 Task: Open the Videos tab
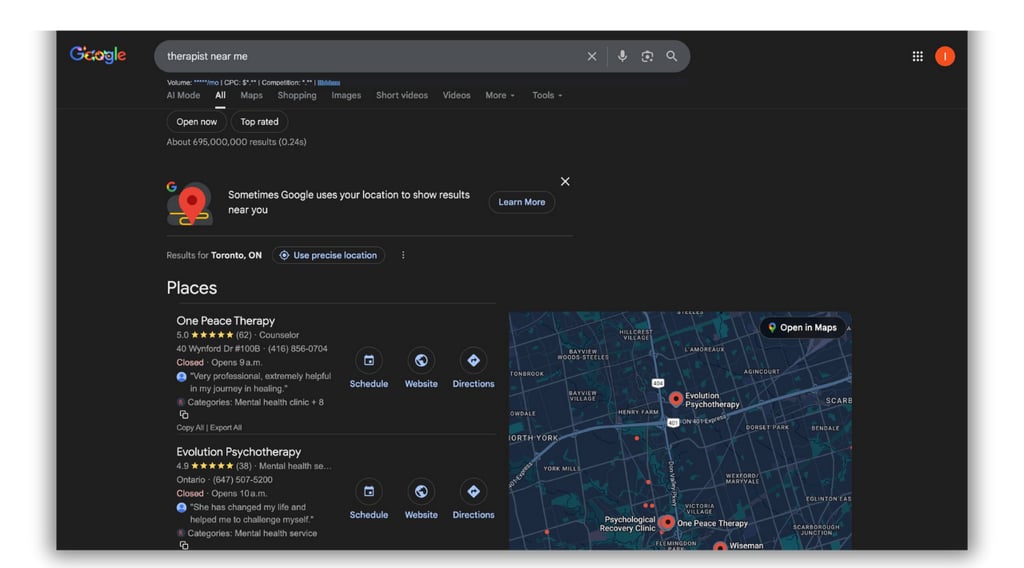(x=456, y=95)
